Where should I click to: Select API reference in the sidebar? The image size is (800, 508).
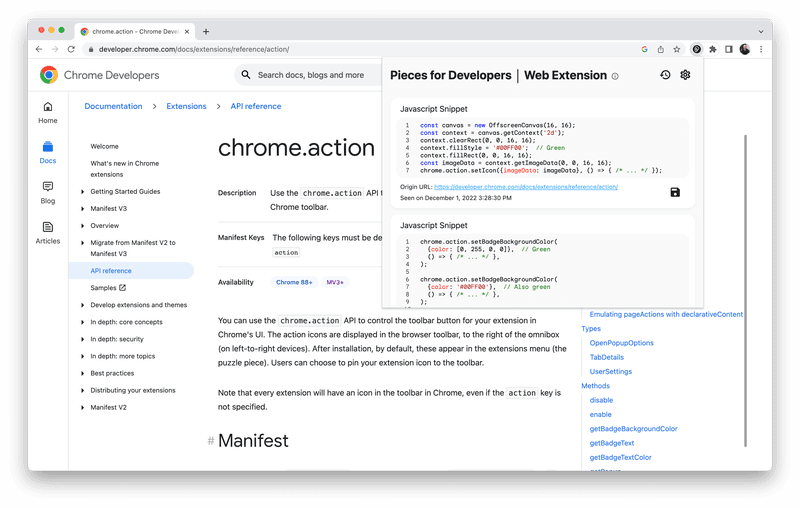pos(110,270)
